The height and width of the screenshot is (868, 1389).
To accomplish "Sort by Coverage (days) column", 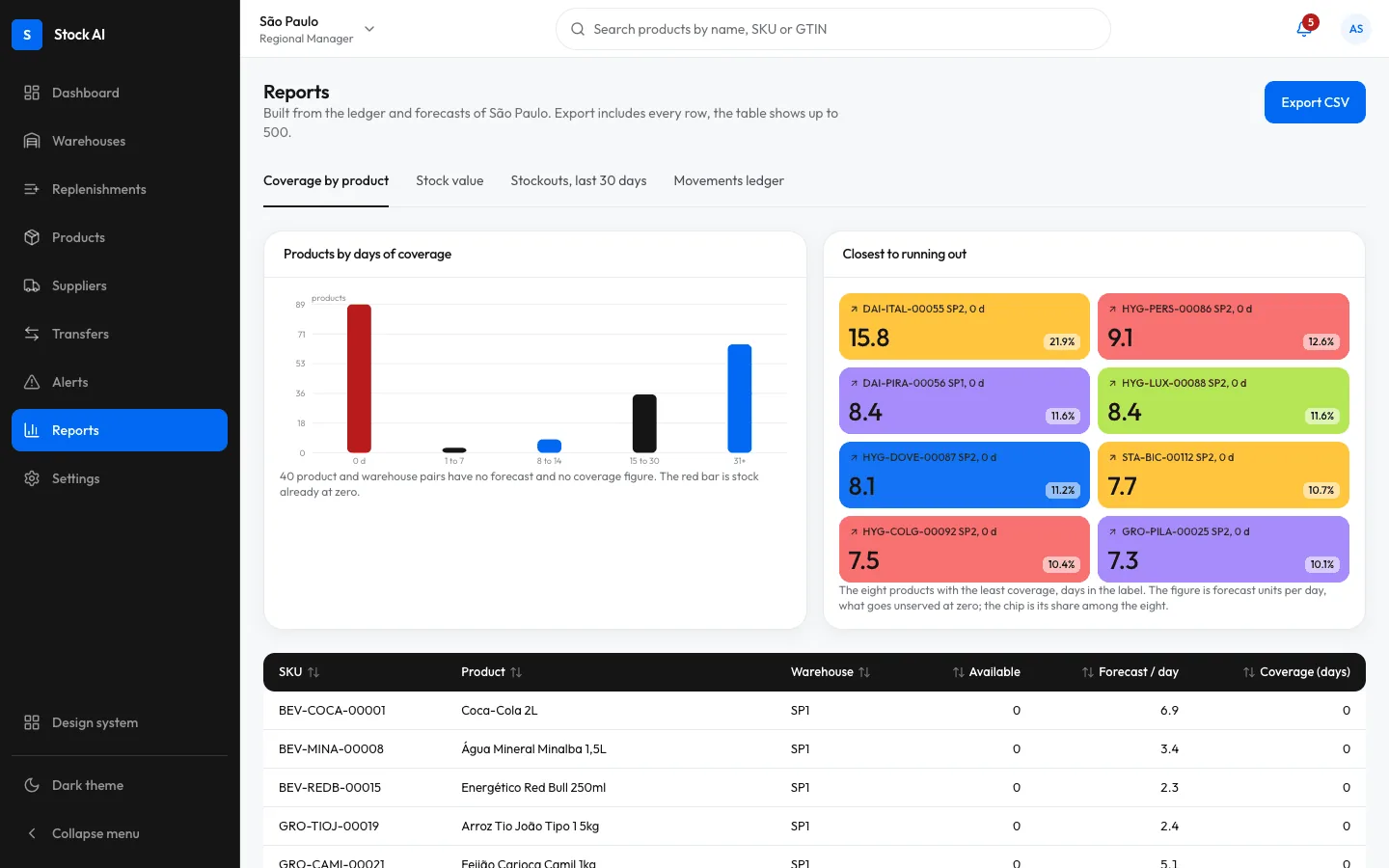I will click(1296, 672).
